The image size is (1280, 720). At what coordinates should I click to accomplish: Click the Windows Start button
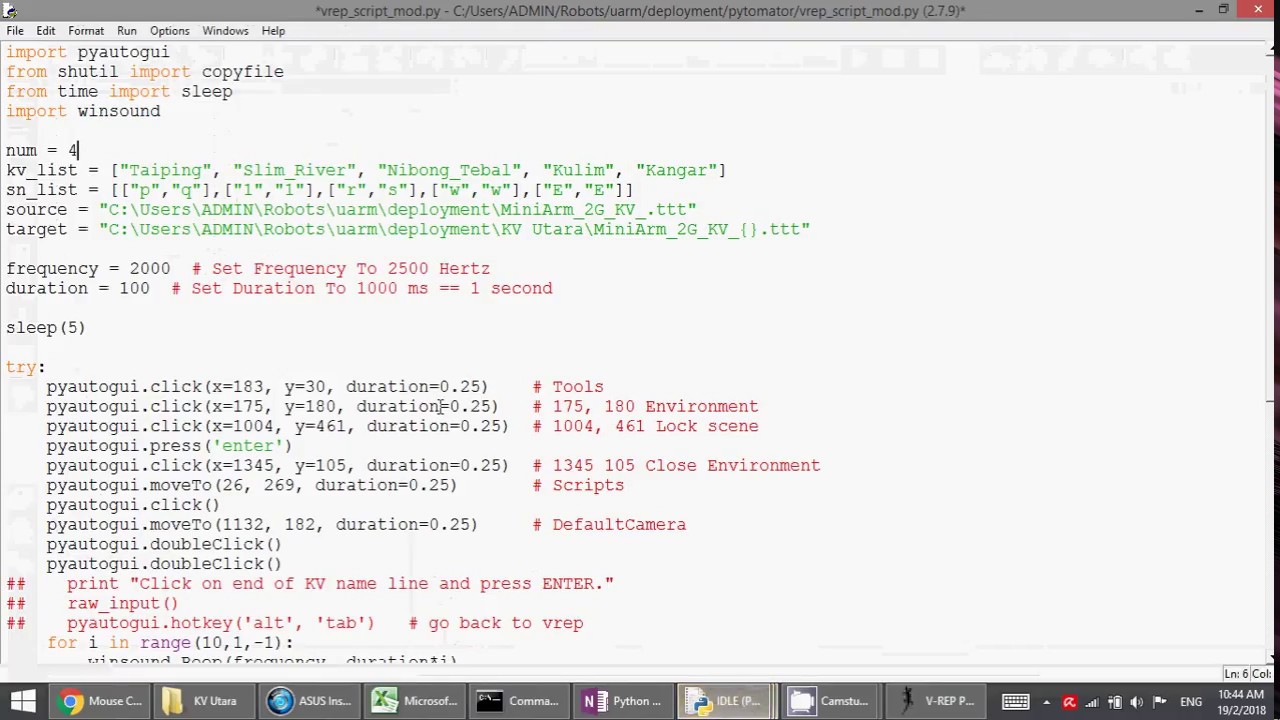pyautogui.click(x=23, y=701)
